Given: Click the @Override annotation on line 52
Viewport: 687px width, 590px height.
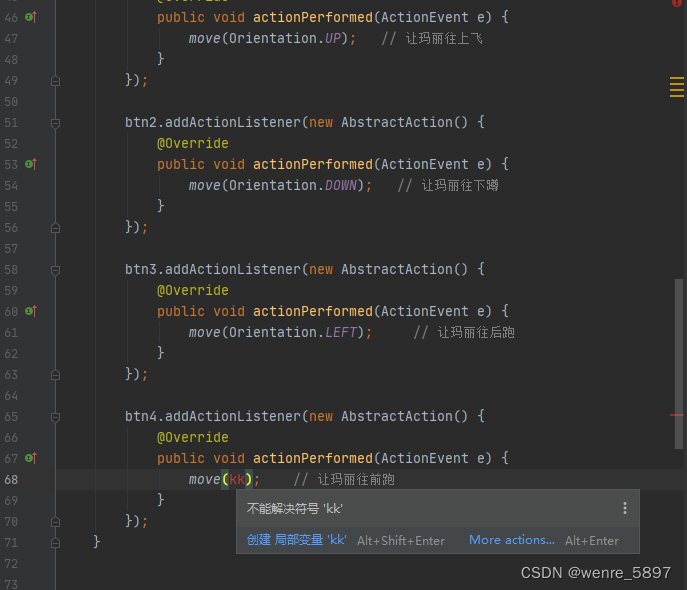Looking at the screenshot, I should (193, 143).
